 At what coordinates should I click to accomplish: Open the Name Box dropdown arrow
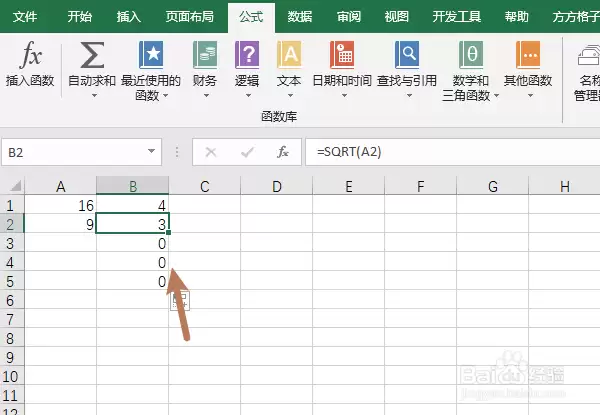pyautogui.click(x=152, y=151)
